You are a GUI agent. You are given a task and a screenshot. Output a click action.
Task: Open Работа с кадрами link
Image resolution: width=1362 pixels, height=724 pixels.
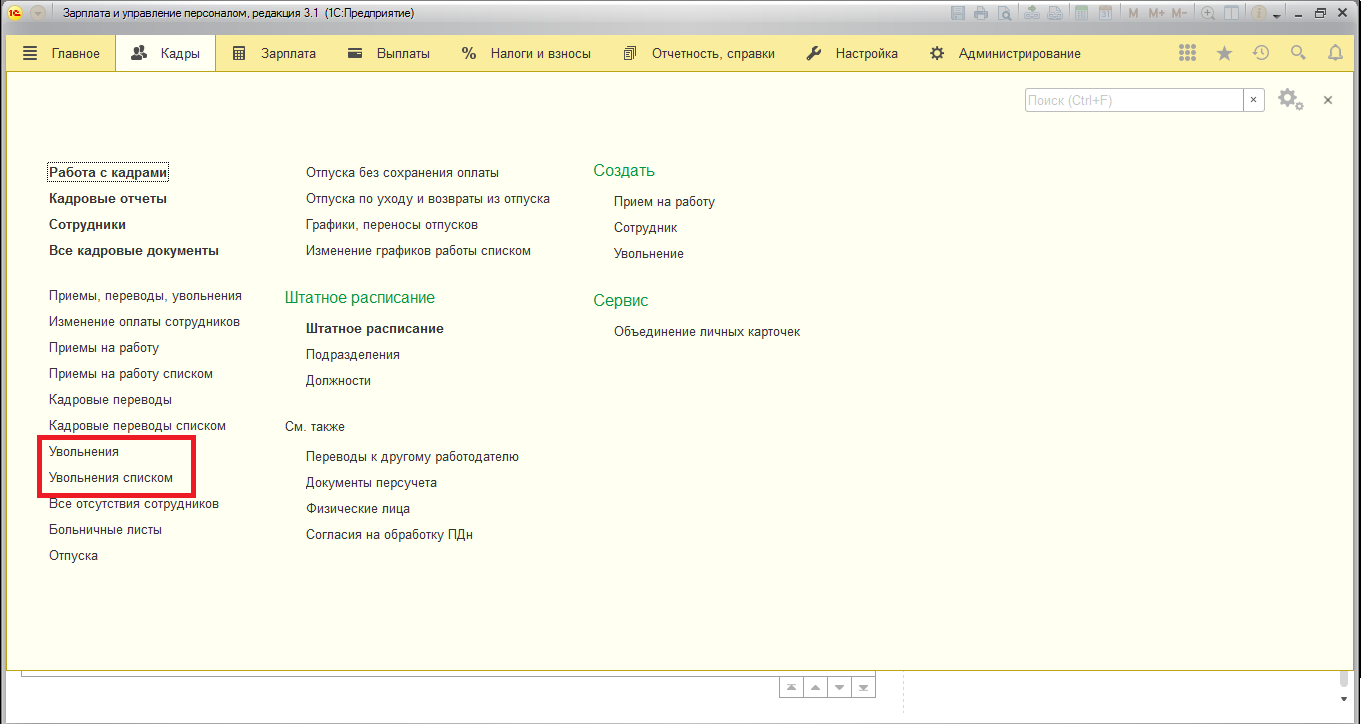[108, 172]
